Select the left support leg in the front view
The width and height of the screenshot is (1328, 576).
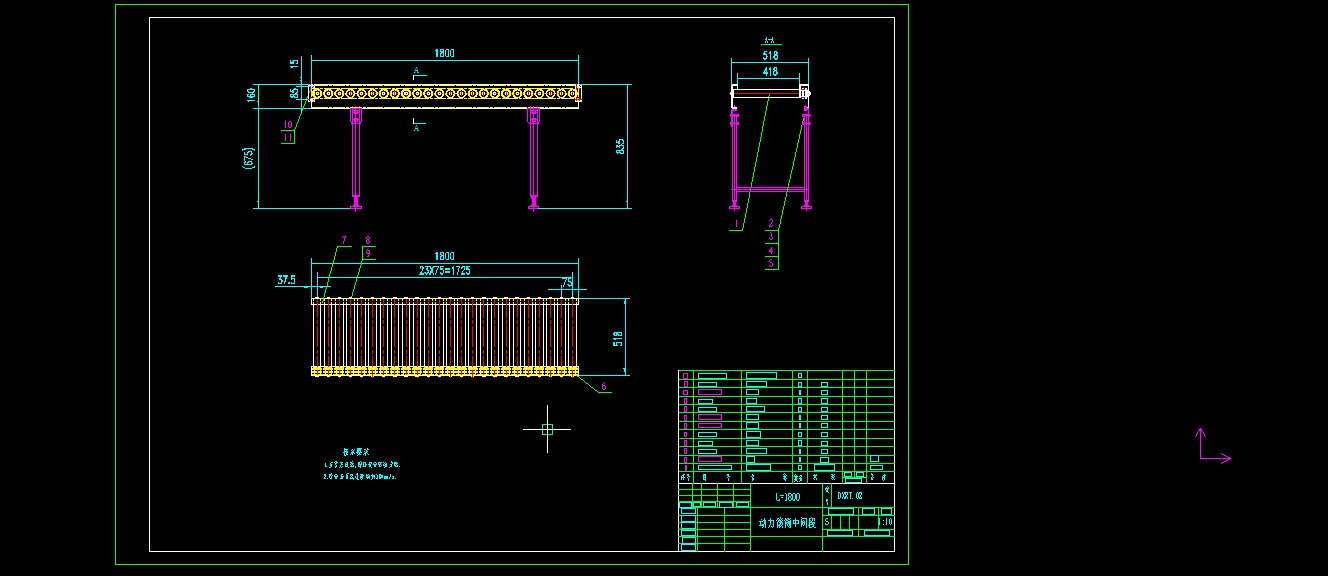356,159
